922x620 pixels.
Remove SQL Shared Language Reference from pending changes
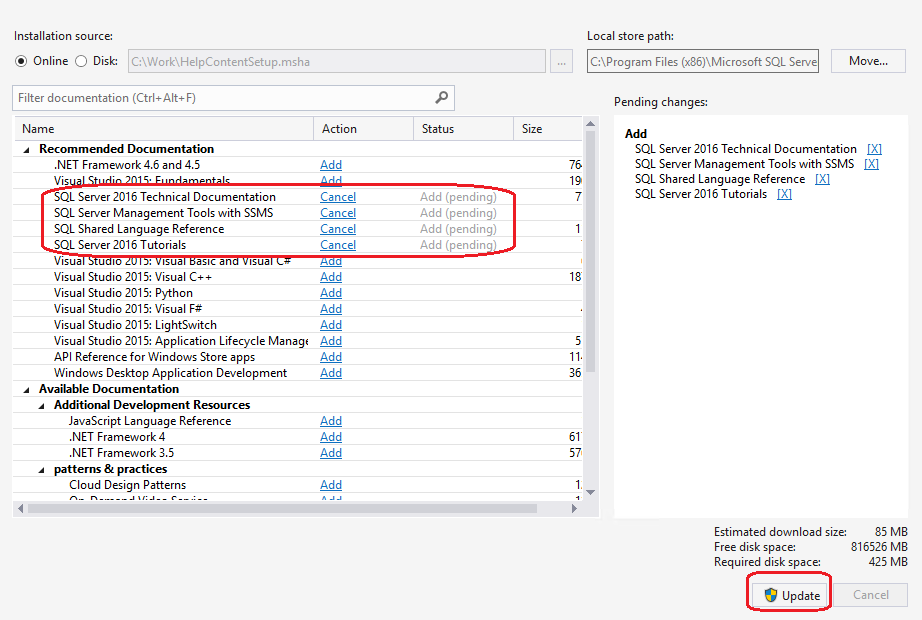coord(823,178)
